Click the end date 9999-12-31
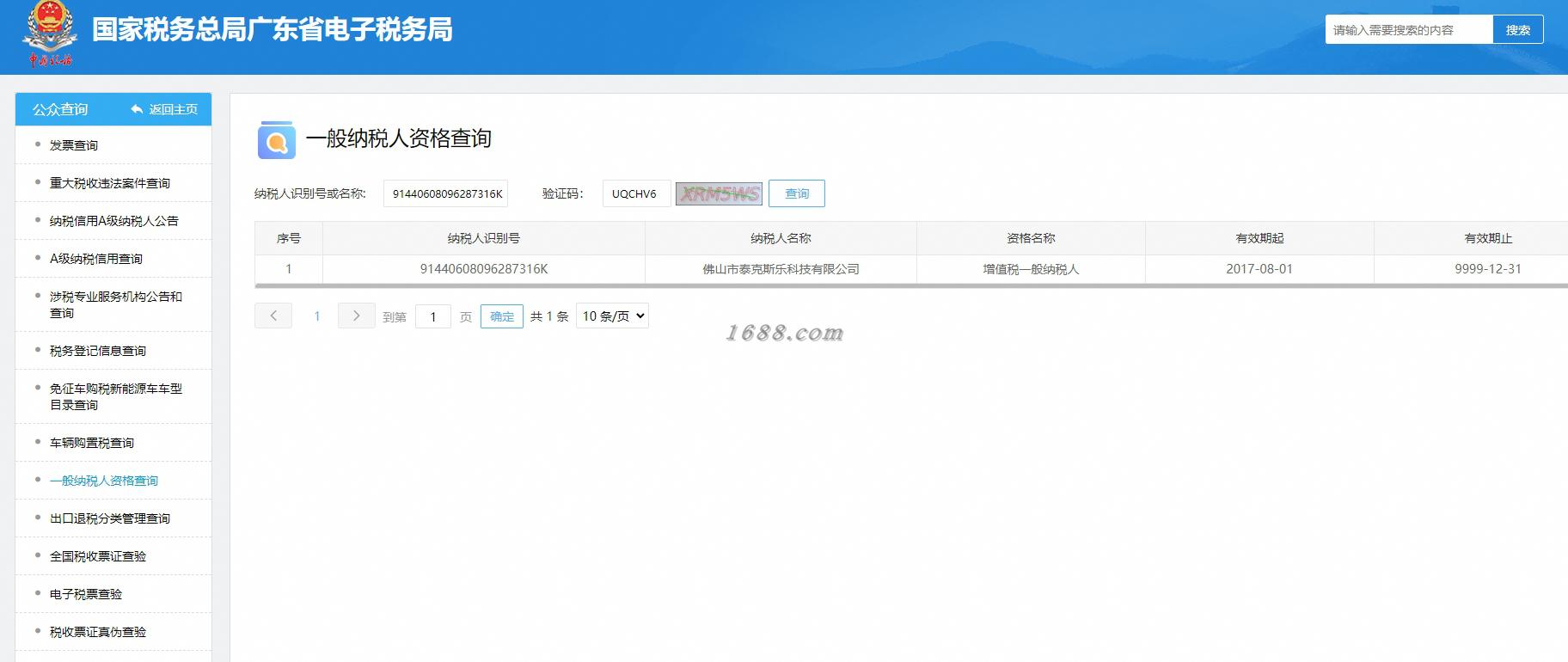 point(1488,269)
